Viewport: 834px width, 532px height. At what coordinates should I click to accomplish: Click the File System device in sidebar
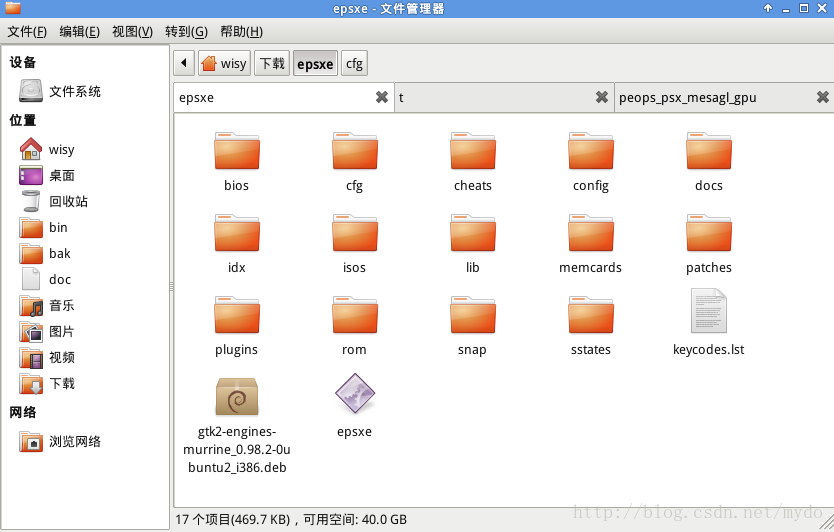(x=60, y=92)
